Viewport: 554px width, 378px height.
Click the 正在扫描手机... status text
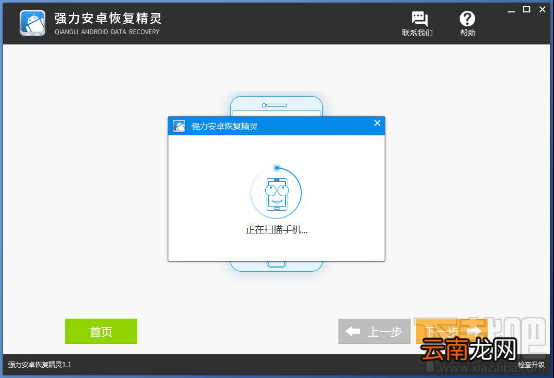(276, 230)
